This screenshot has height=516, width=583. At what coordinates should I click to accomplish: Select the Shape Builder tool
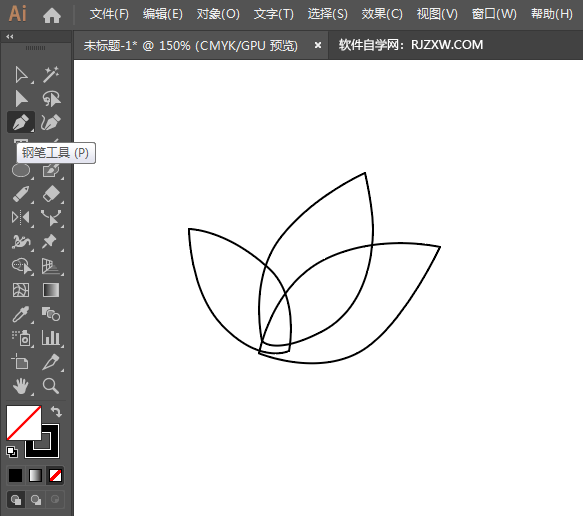(x=22, y=266)
